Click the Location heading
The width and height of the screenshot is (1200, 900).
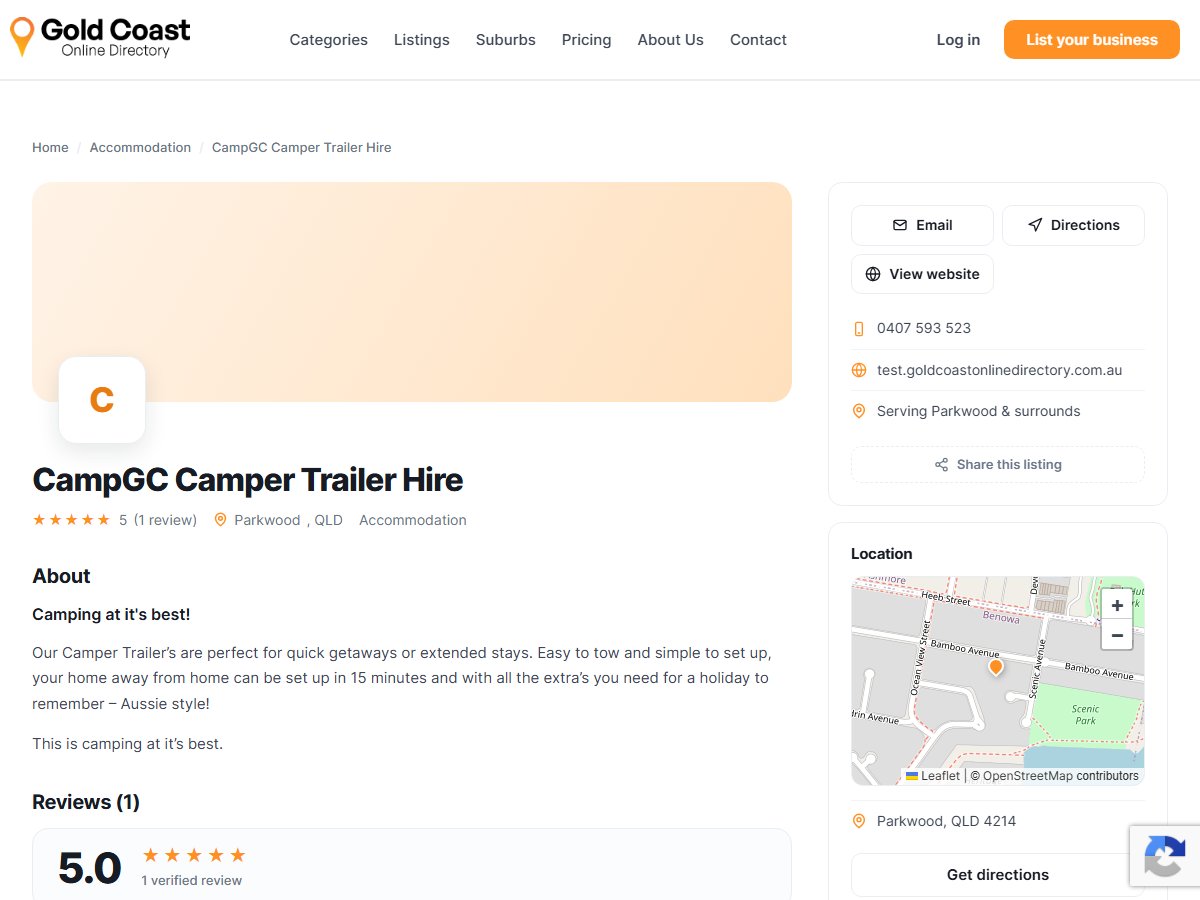pos(882,554)
